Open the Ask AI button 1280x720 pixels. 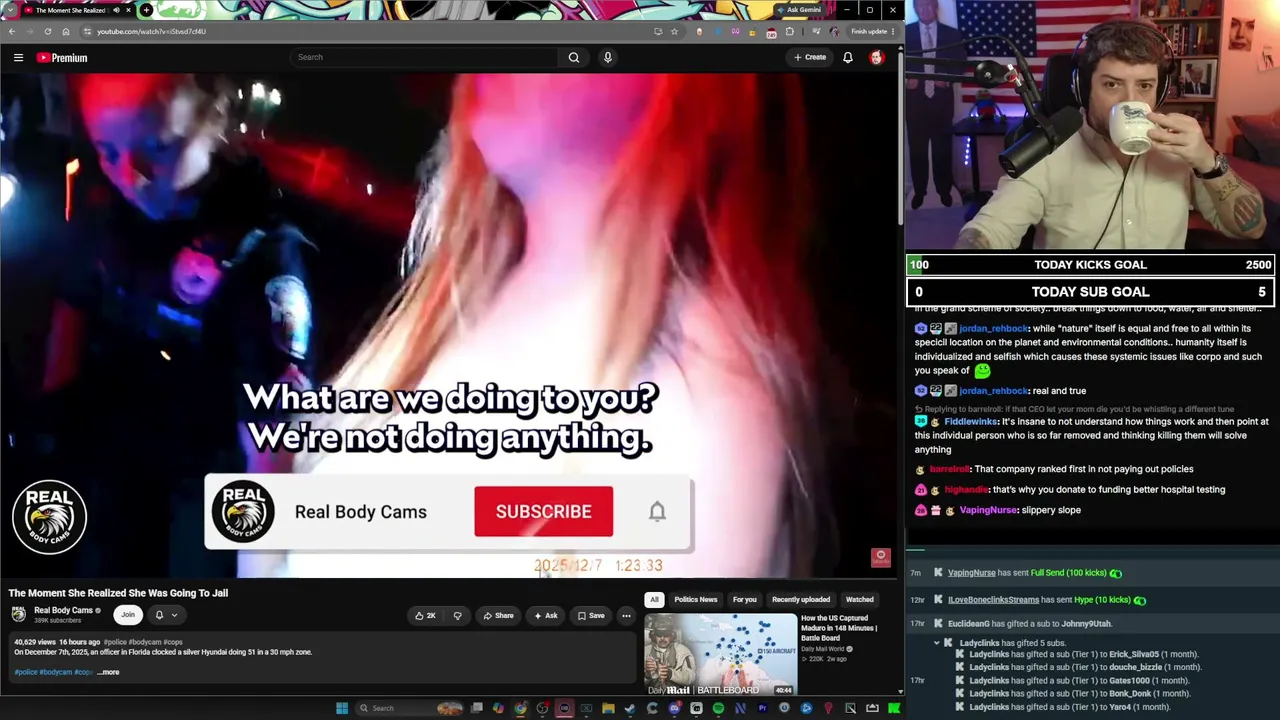click(546, 615)
